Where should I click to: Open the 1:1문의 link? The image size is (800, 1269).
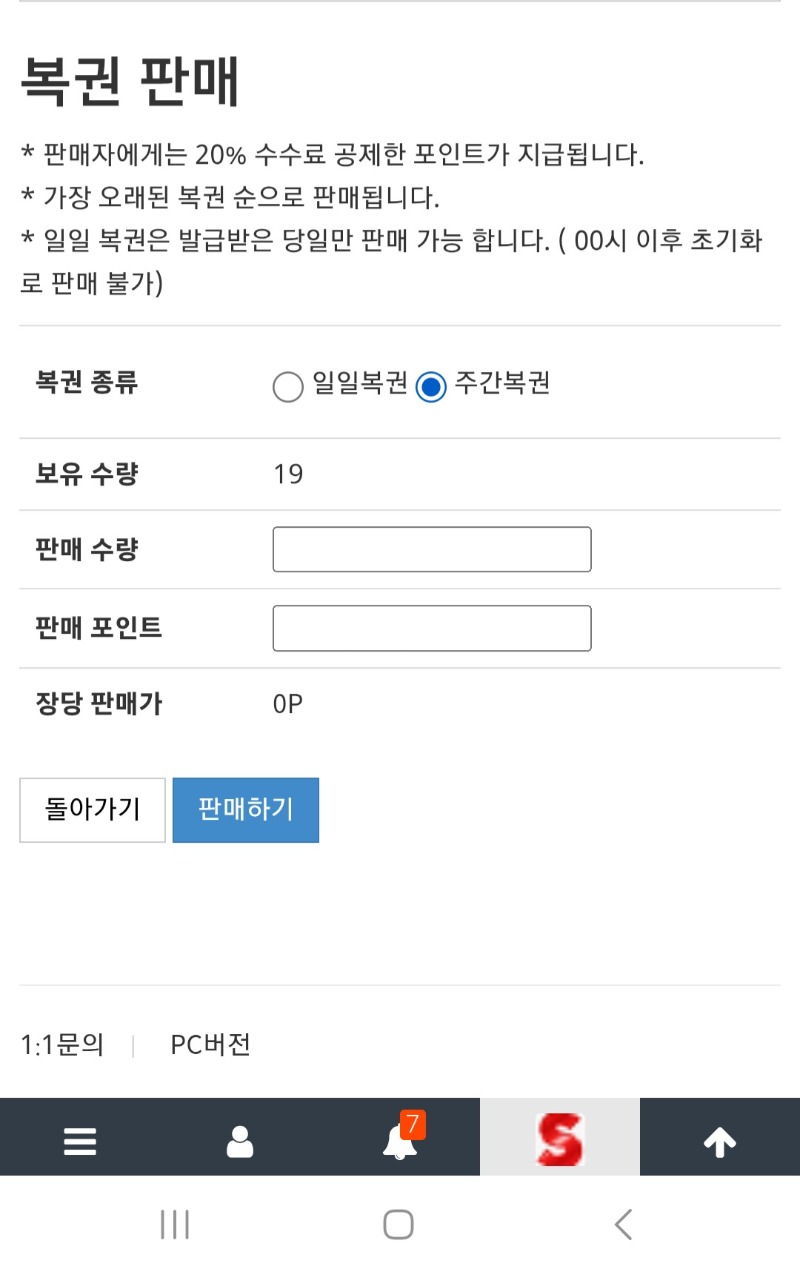pyautogui.click(x=62, y=1045)
